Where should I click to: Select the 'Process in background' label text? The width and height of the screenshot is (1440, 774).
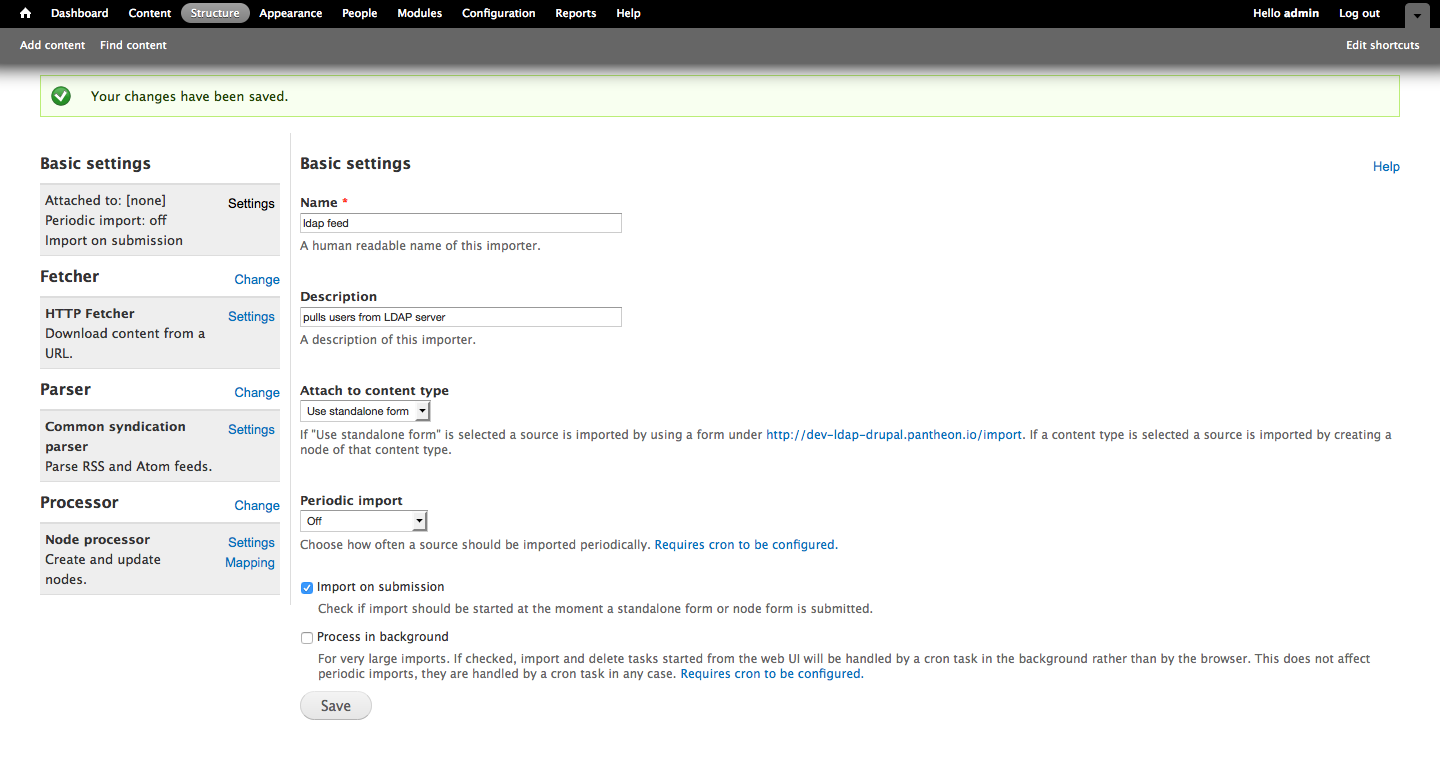pyautogui.click(x=383, y=637)
